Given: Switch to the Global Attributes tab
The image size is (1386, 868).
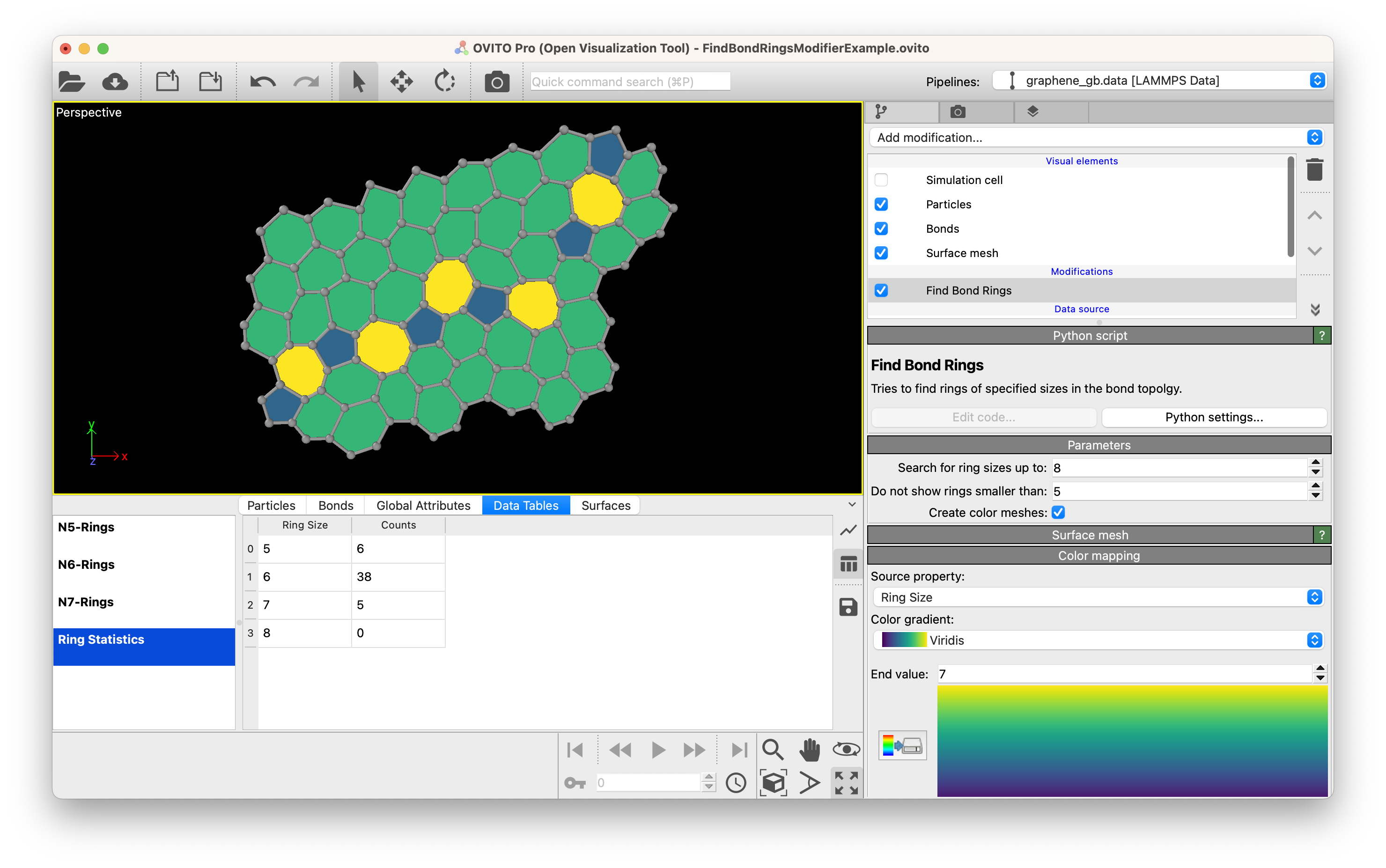Looking at the screenshot, I should [423, 506].
